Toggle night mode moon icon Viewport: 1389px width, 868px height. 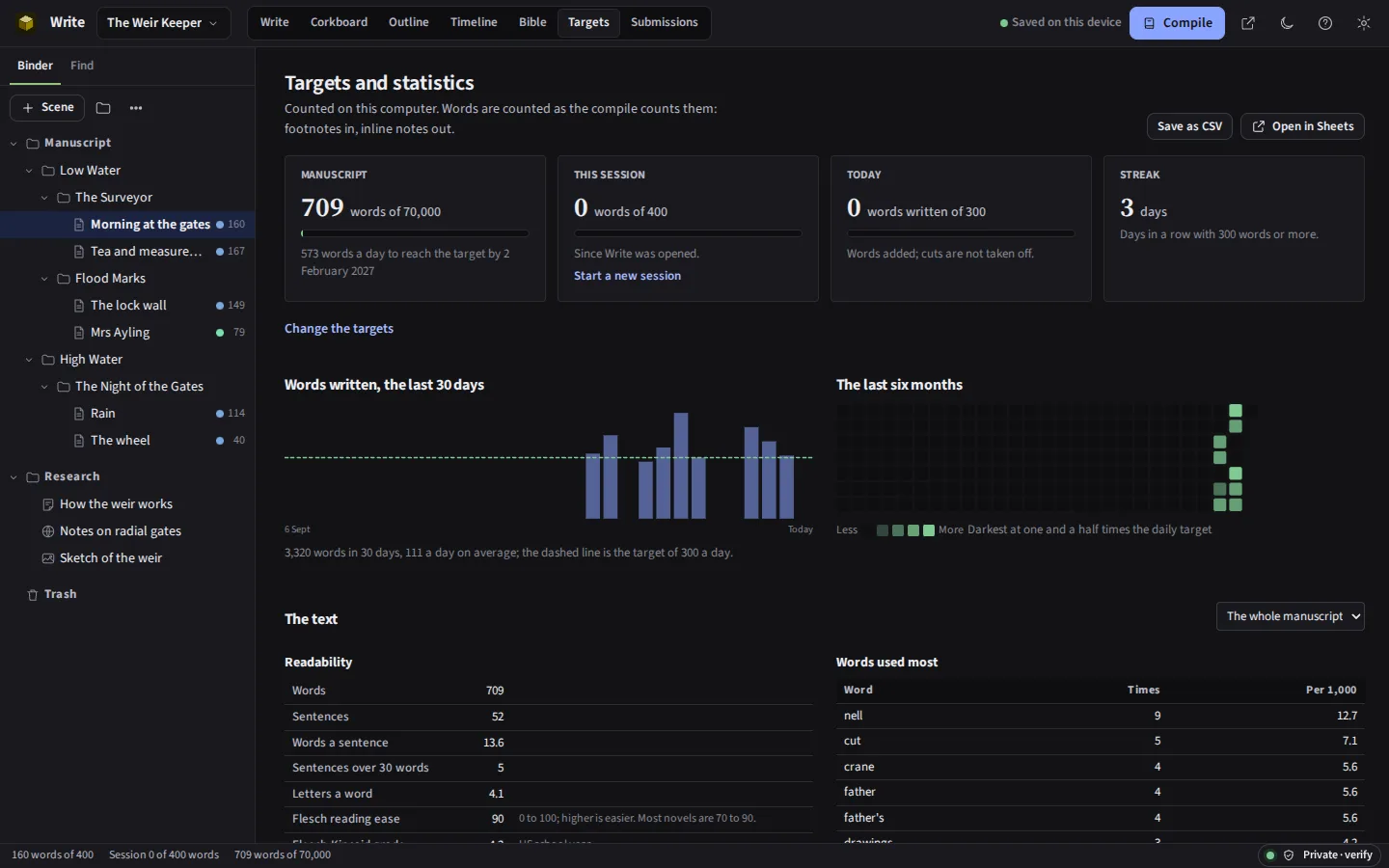(x=1287, y=23)
